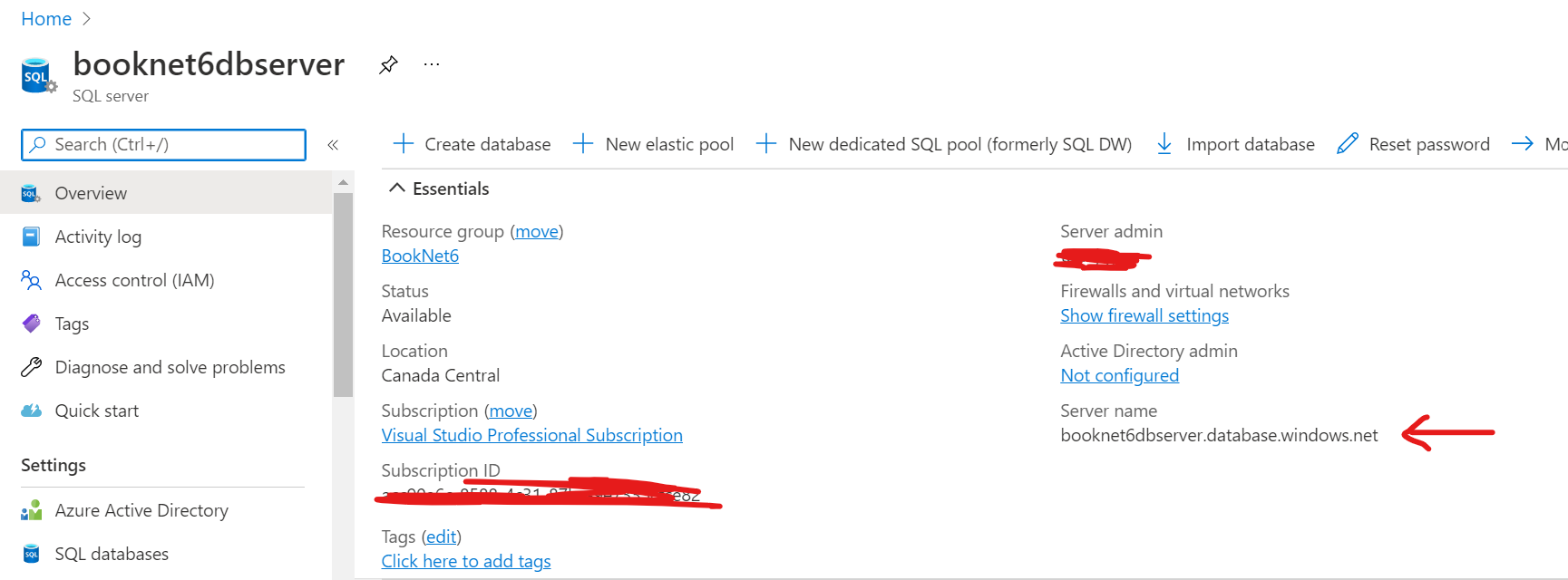Pin booknet6dbserver to dashboard
This screenshot has height=580, width=1568.
pyautogui.click(x=388, y=64)
